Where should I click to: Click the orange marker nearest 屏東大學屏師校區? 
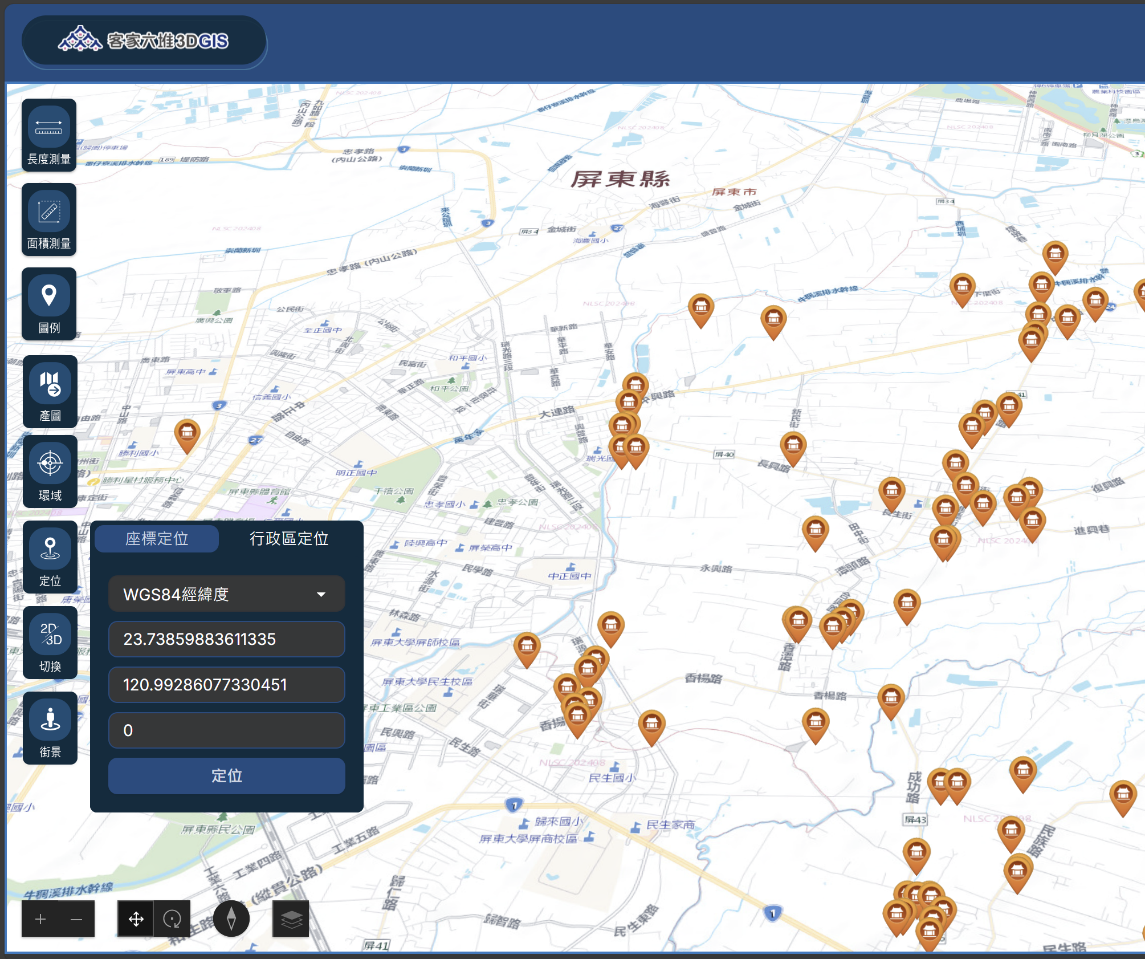526,649
